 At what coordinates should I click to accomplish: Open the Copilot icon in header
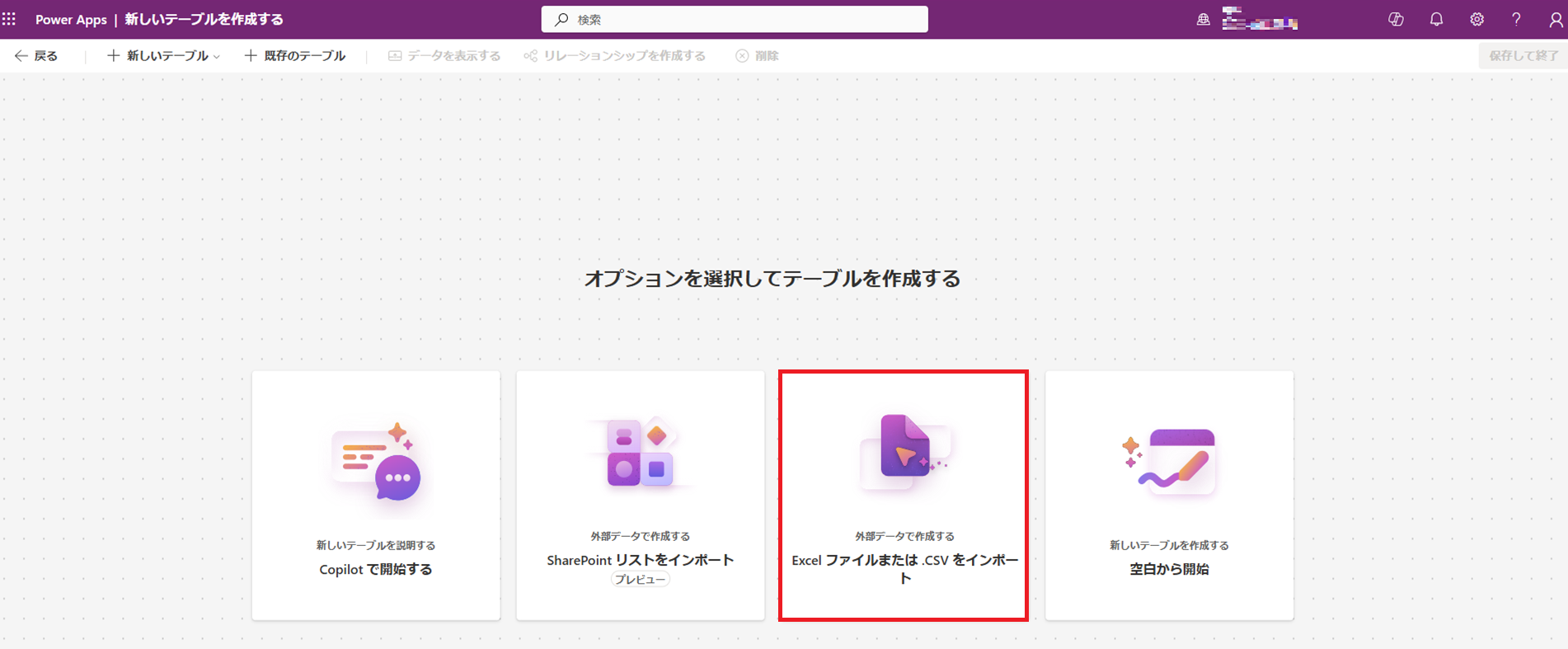tap(1396, 19)
